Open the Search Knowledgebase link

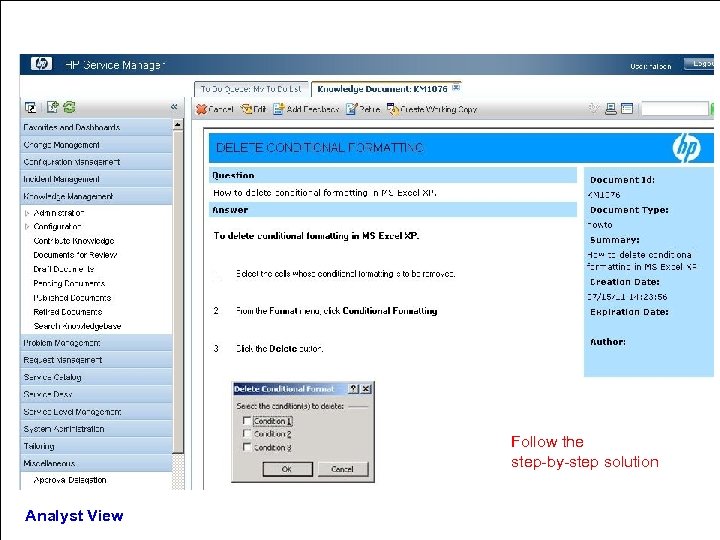[77, 326]
